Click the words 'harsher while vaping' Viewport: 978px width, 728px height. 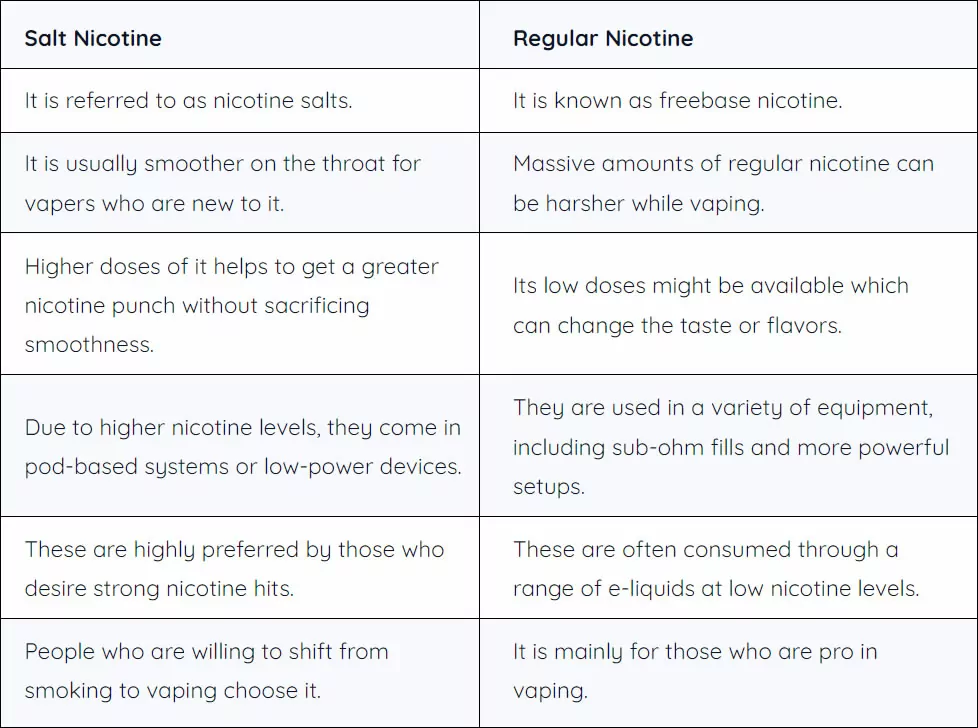[655, 204]
